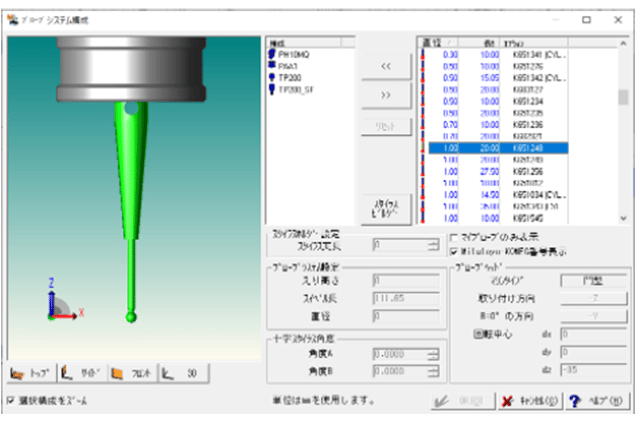
Task: Click the Angle B field 0.0000
Action: click(400, 371)
